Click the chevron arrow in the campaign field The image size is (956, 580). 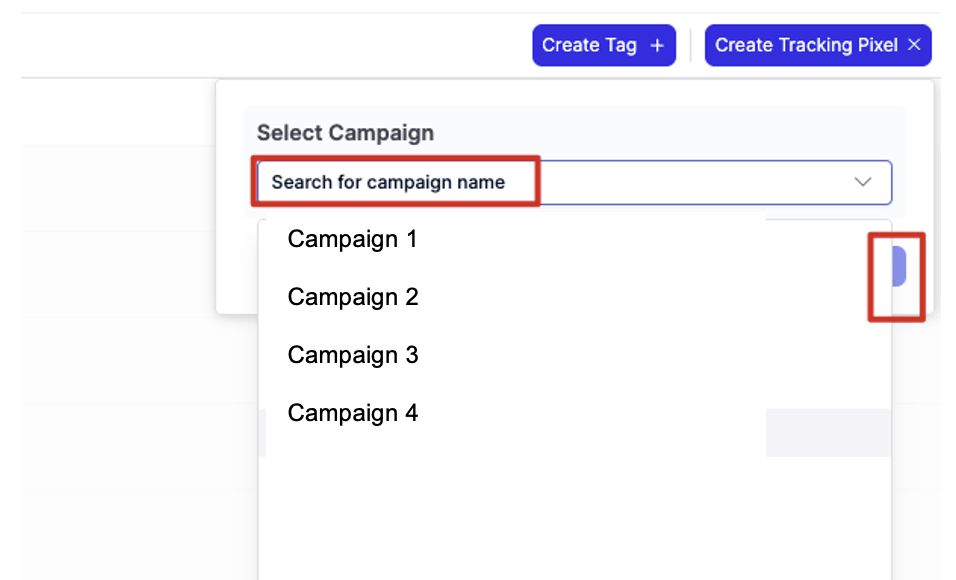(862, 182)
